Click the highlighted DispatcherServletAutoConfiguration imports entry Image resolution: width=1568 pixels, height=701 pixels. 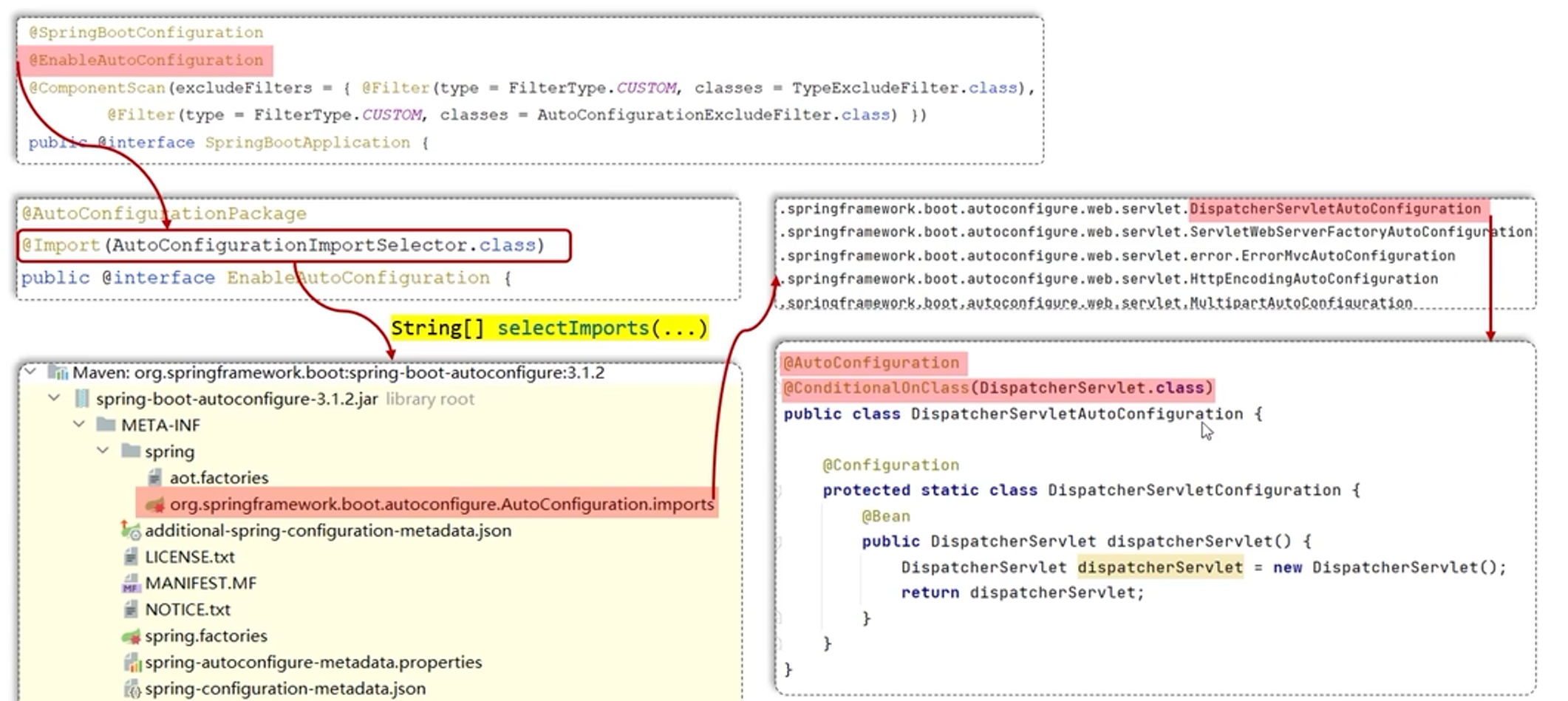click(1335, 209)
